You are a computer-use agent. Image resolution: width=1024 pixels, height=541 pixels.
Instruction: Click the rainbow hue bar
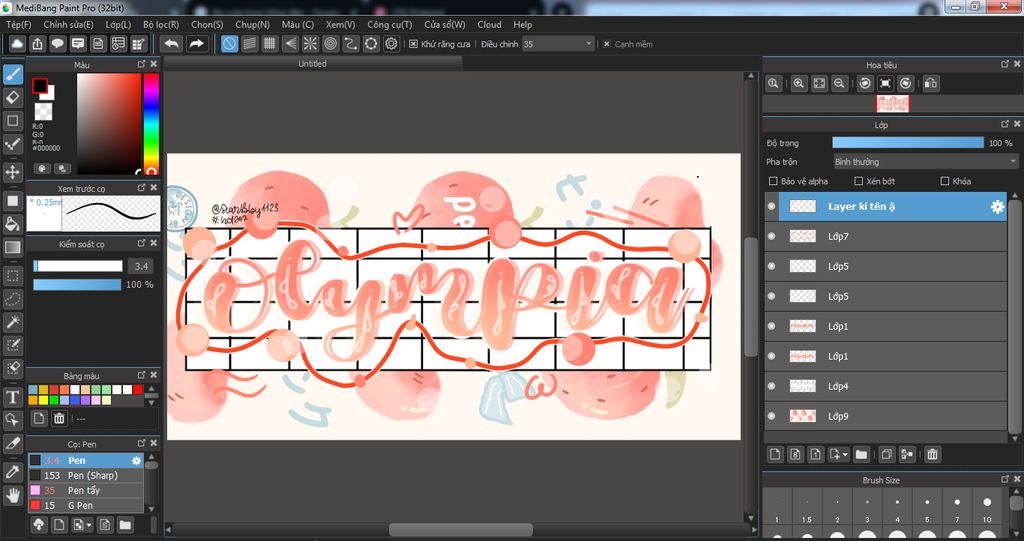pos(151,123)
